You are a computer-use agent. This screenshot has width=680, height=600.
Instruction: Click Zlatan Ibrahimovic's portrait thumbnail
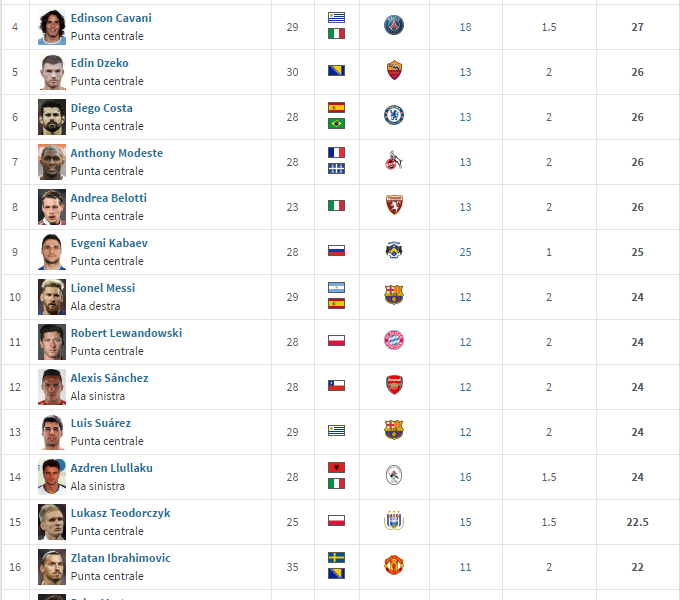52,566
